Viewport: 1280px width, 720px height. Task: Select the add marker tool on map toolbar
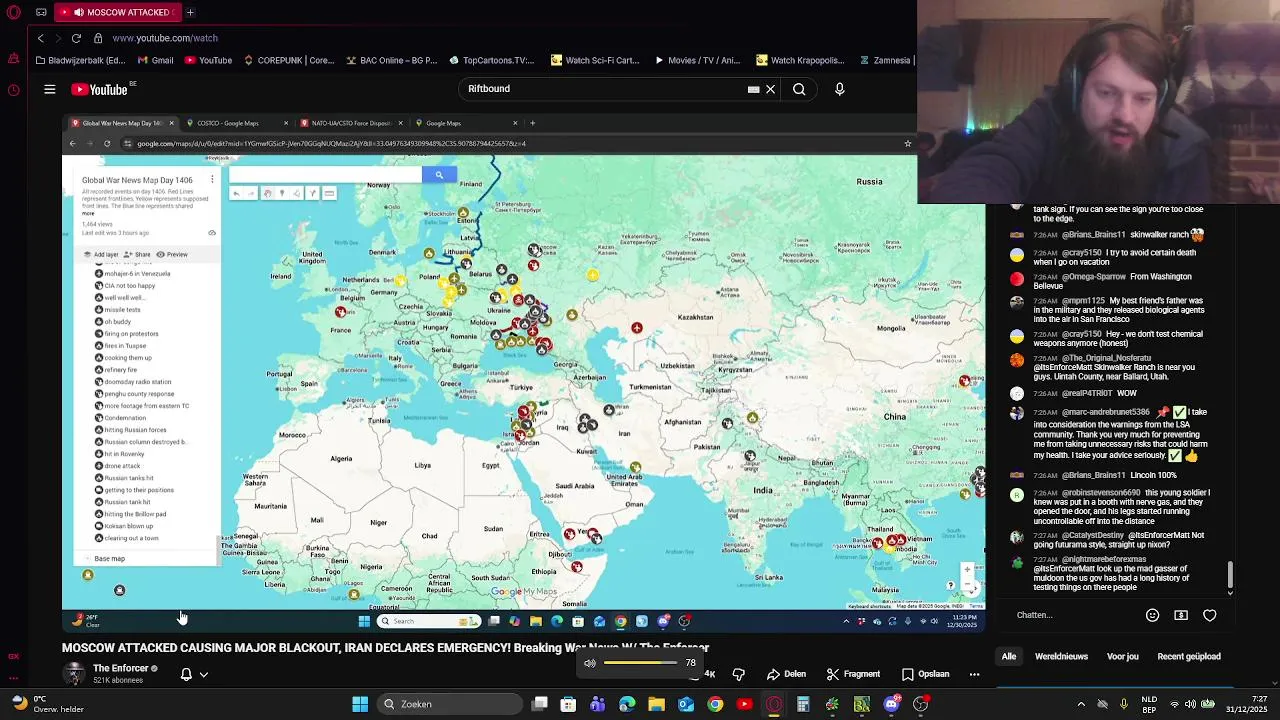tap(282, 193)
